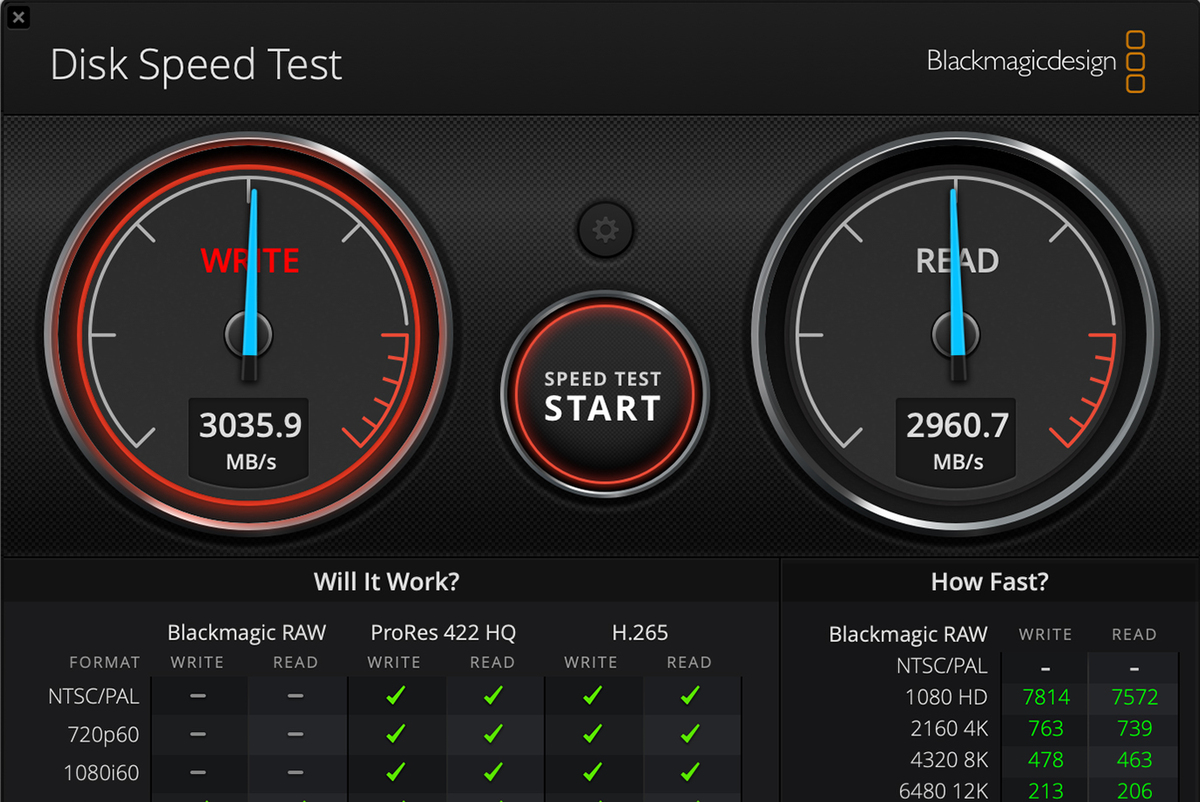Click ProRes 422 HQ read checkmark for NTSC/PAL

492,695
